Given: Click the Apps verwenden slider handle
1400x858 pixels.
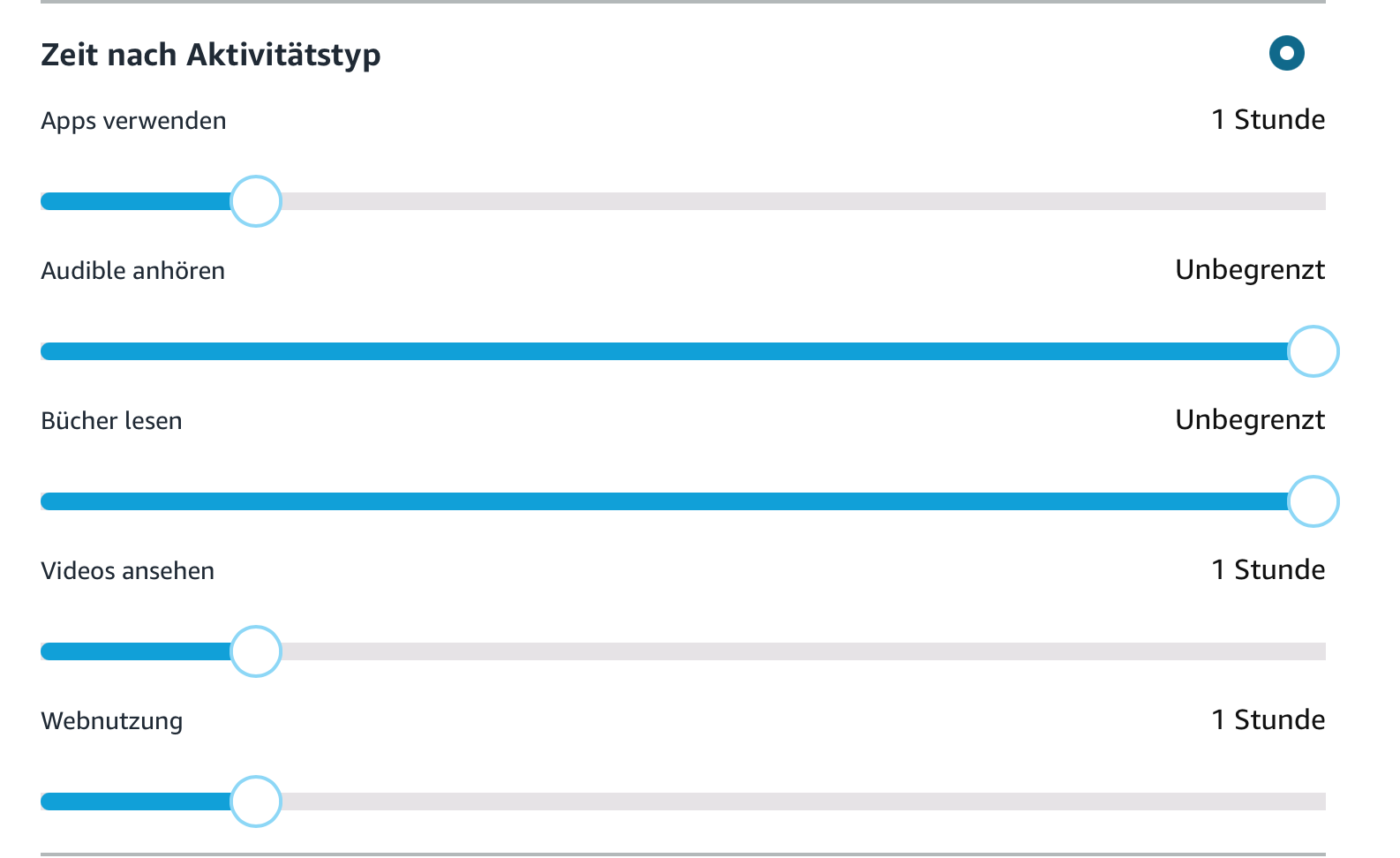Looking at the screenshot, I should (x=256, y=201).
